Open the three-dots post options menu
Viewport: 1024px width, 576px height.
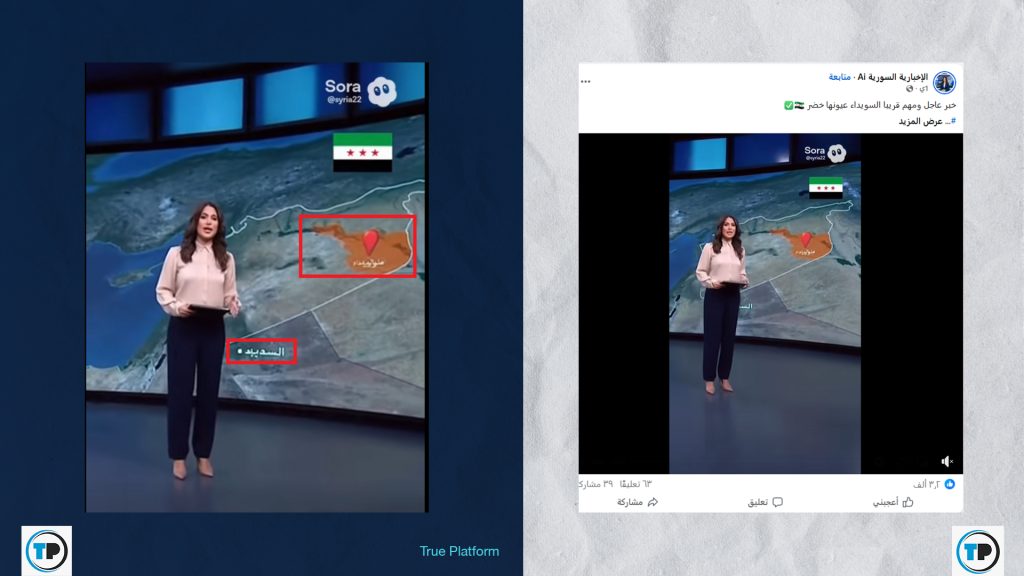pos(586,81)
